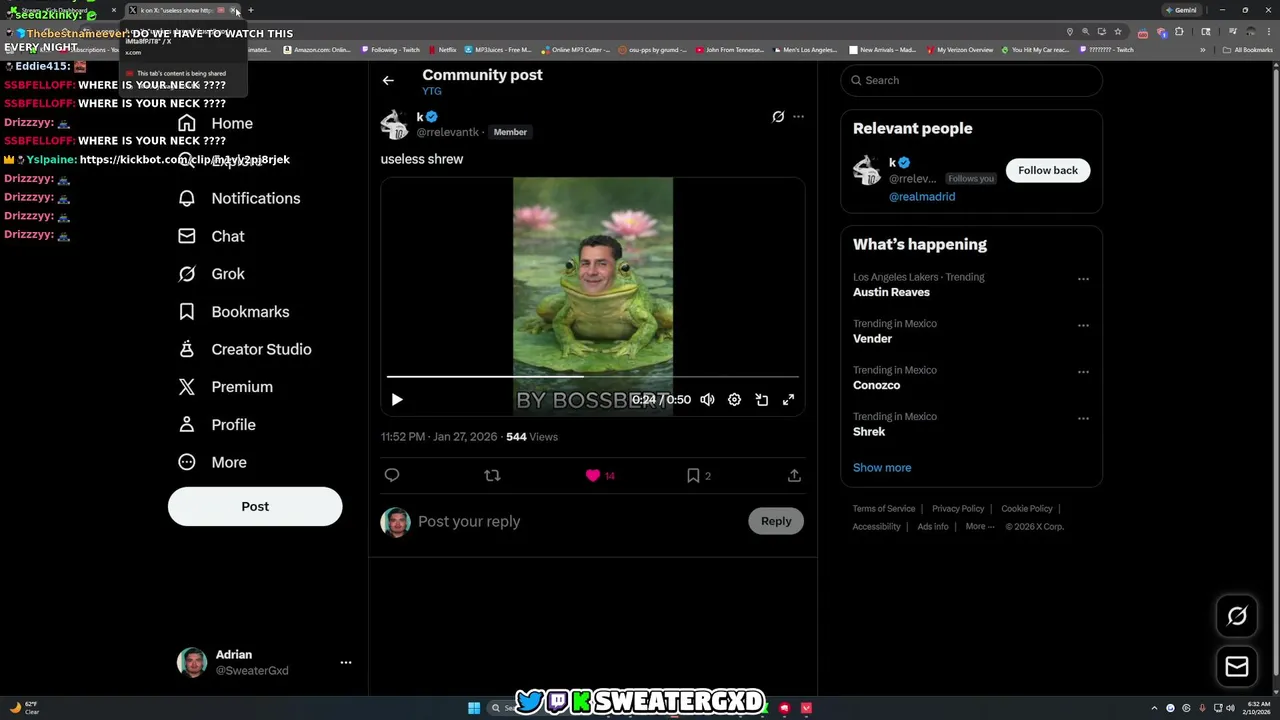Go back with the Community post arrow
Image resolution: width=1280 pixels, height=720 pixels.
pos(388,80)
